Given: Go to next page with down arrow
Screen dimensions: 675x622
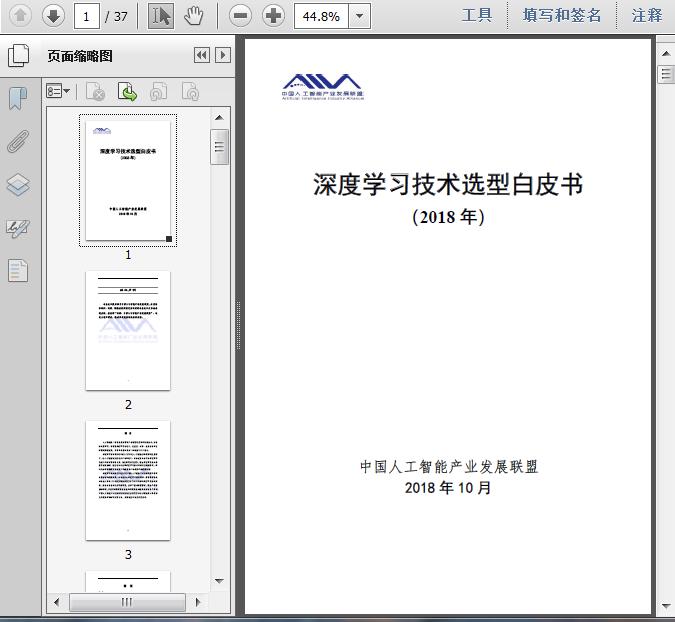Looking at the screenshot, I should pyautogui.click(x=53, y=16).
